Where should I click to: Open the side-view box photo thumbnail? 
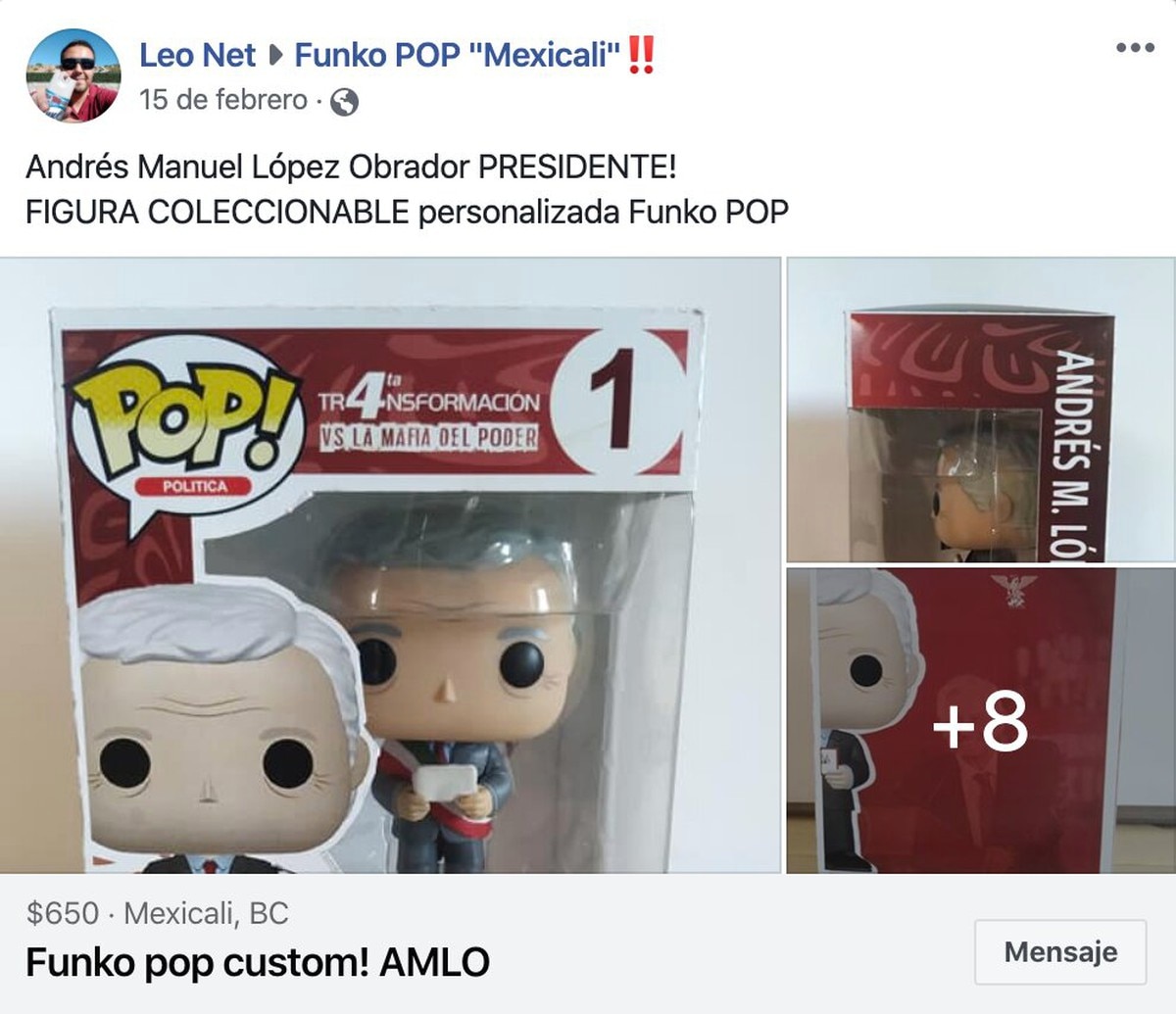[981, 410]
